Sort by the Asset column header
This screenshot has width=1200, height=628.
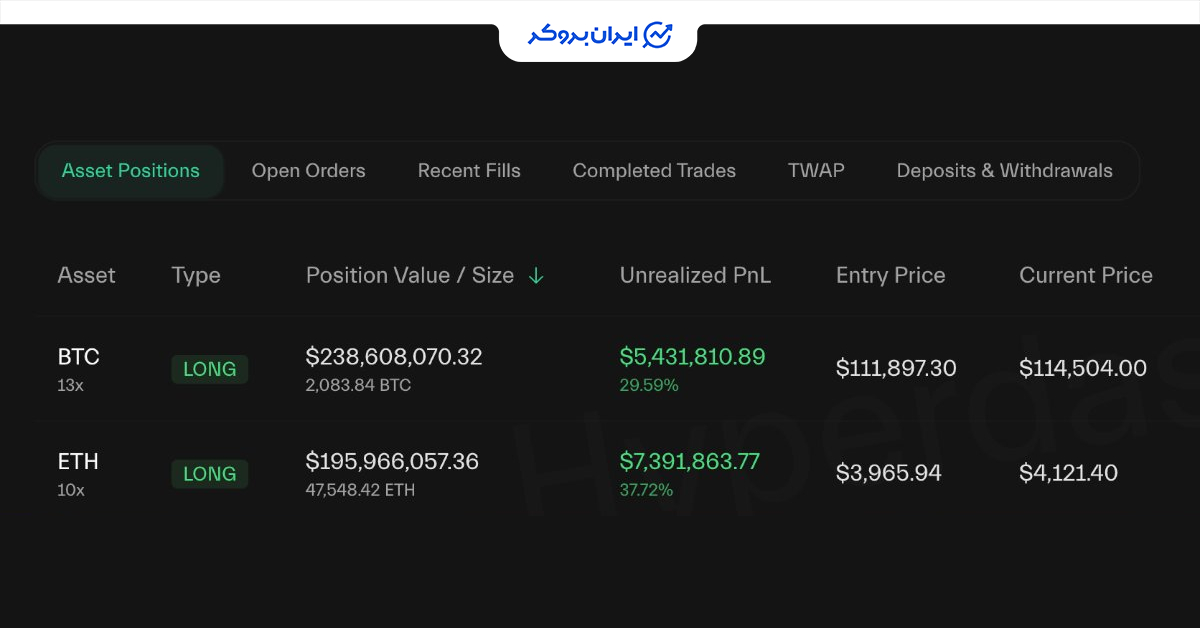pos(87,276)
